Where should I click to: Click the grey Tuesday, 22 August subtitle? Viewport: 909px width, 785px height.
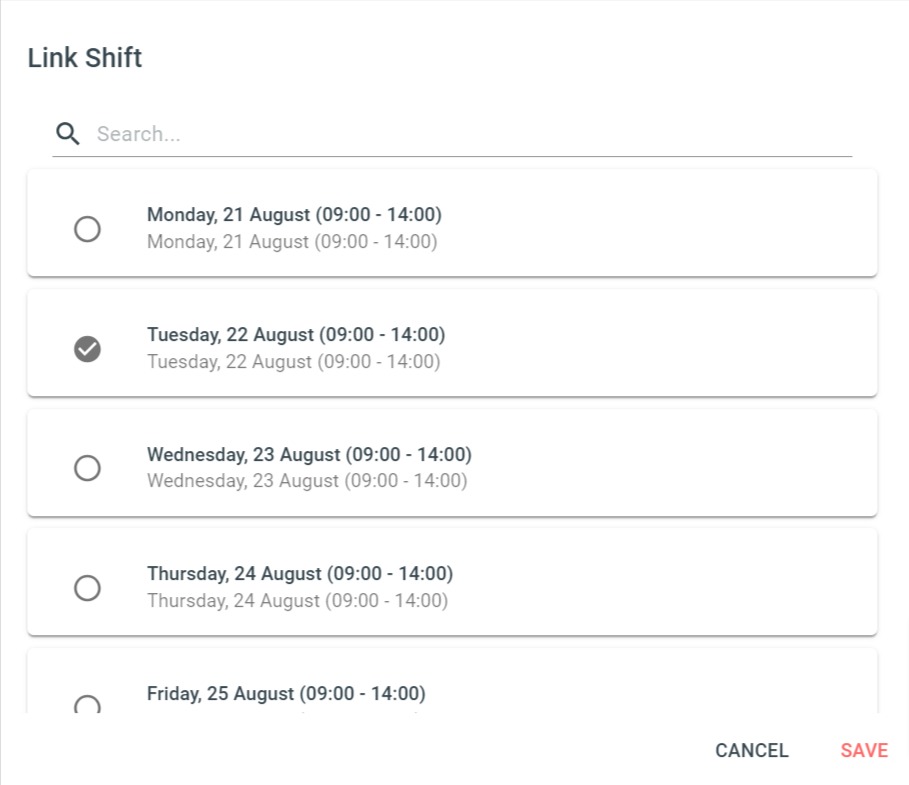pos(294,362)
